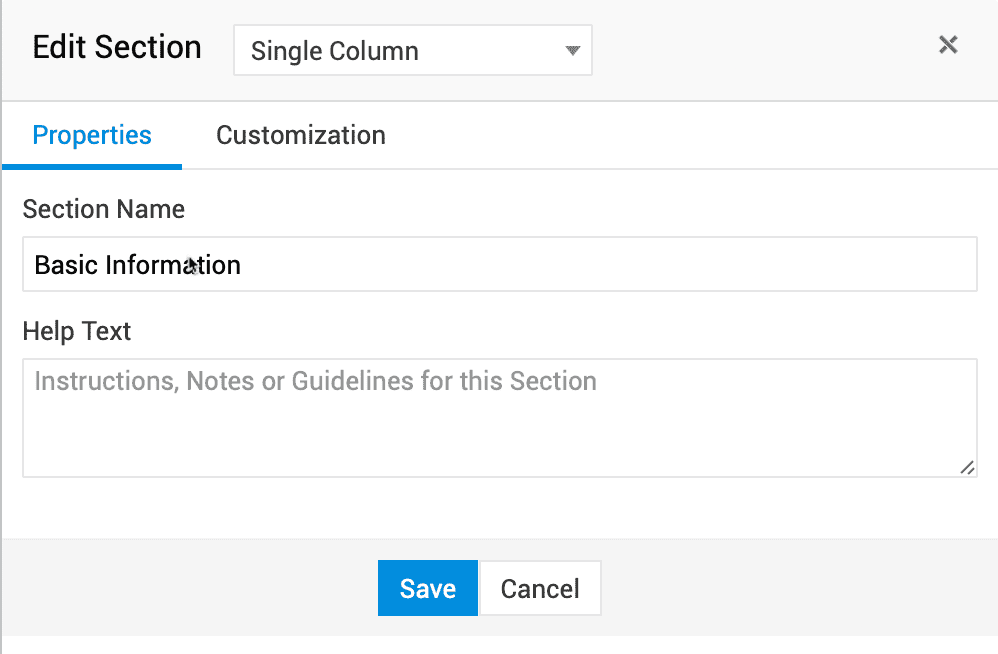Save the section changes
Screen dimensions: 998x654
pyautogui.click(x=428, y=588)
